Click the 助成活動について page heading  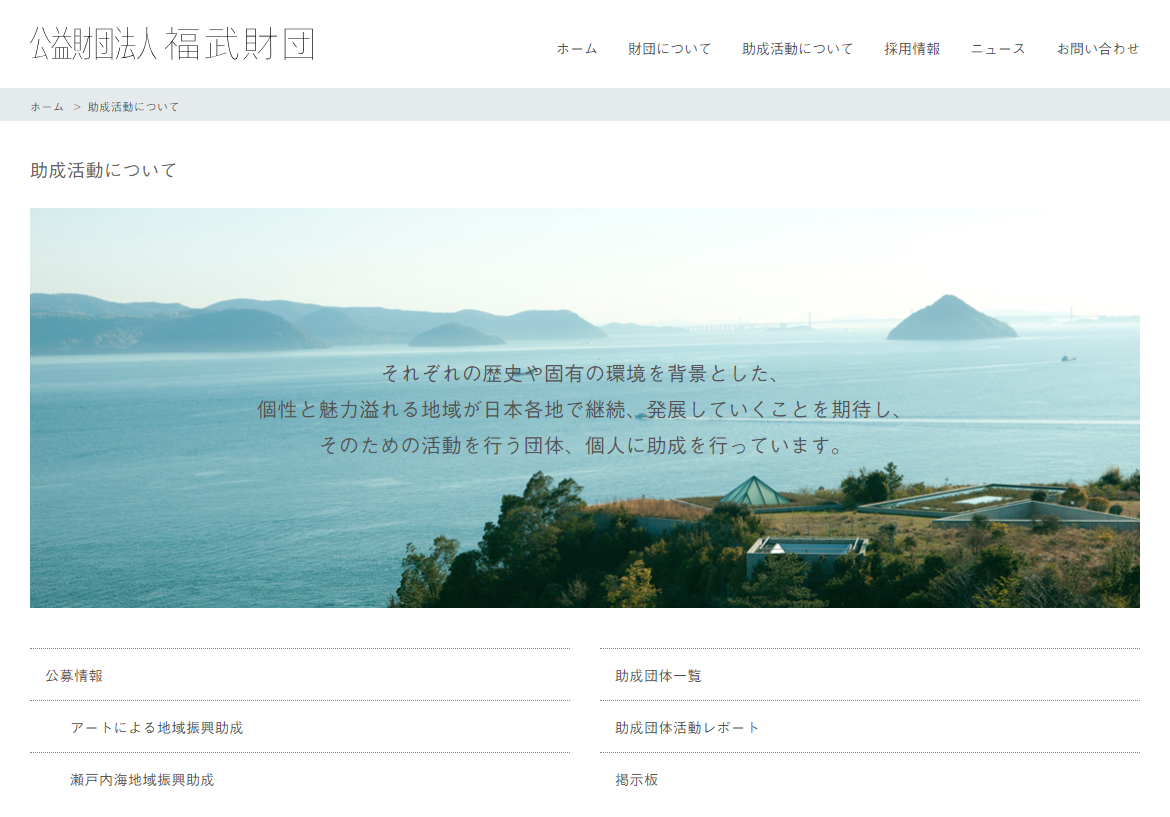(103, 170)
